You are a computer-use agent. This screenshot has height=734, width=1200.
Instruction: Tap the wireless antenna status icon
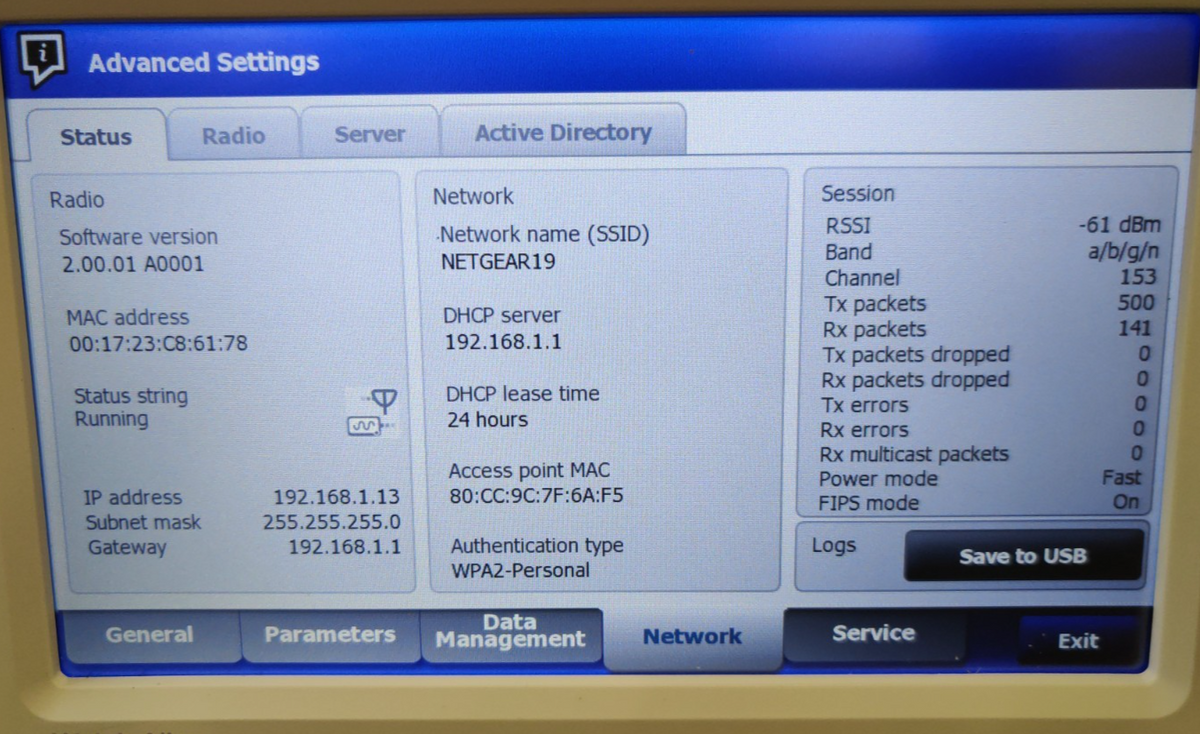coord(373,412)
